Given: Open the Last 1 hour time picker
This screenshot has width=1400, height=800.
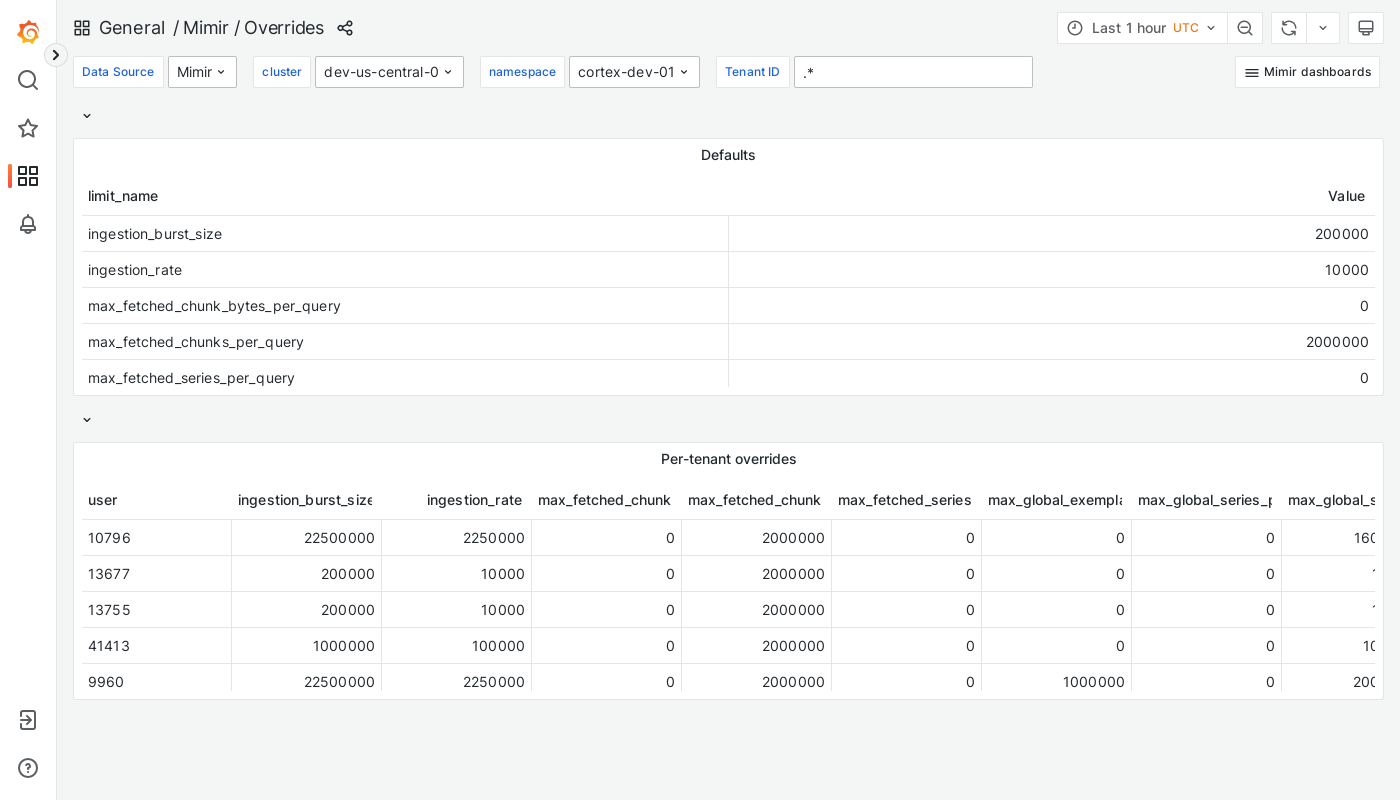Looking at the screenshot, I should (x=1141, y=28).
